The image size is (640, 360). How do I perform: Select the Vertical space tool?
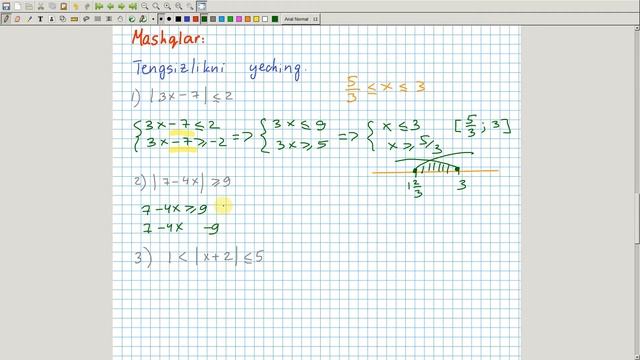click(x=109, y=19)
